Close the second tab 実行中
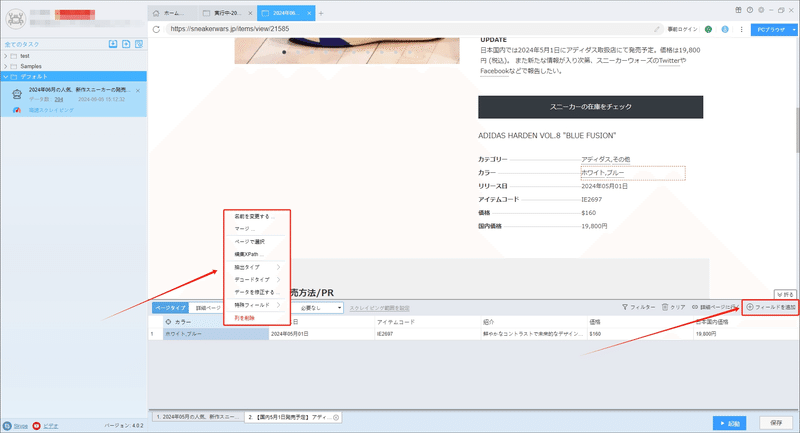 pyautogui.click(x=250, y=13)
